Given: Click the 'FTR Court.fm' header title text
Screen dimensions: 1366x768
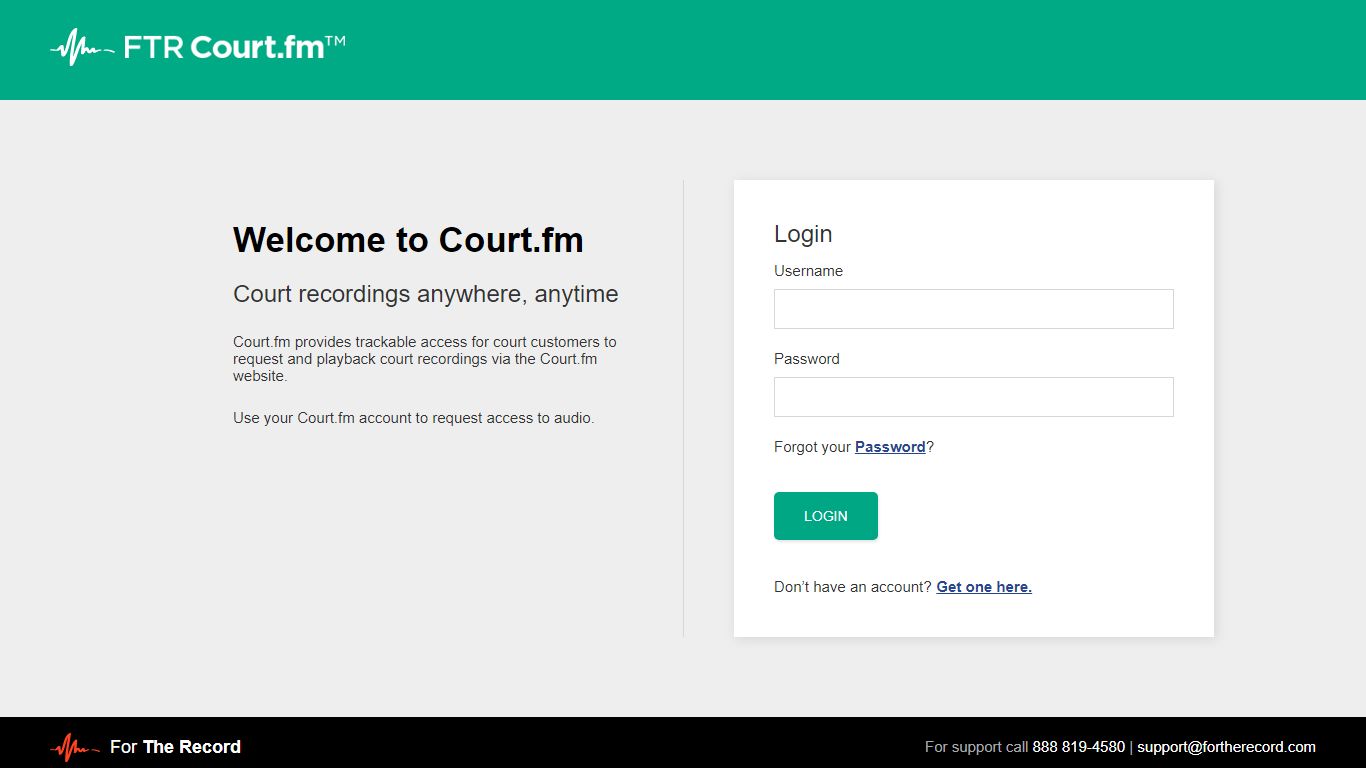Looking at the screenshot, I should [x=234, y=47].
